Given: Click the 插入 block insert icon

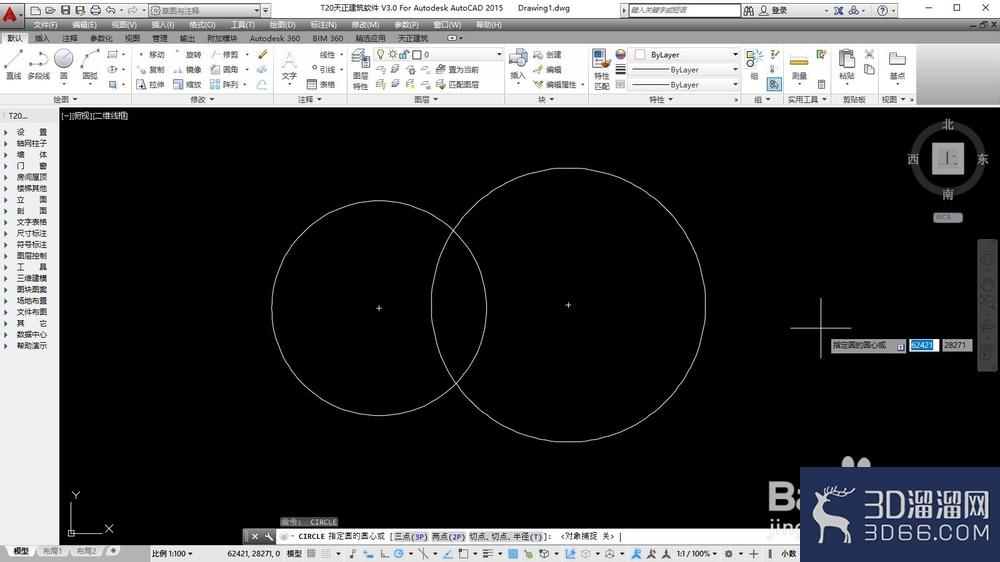Looking at the screenshot, I should (518, 65).
